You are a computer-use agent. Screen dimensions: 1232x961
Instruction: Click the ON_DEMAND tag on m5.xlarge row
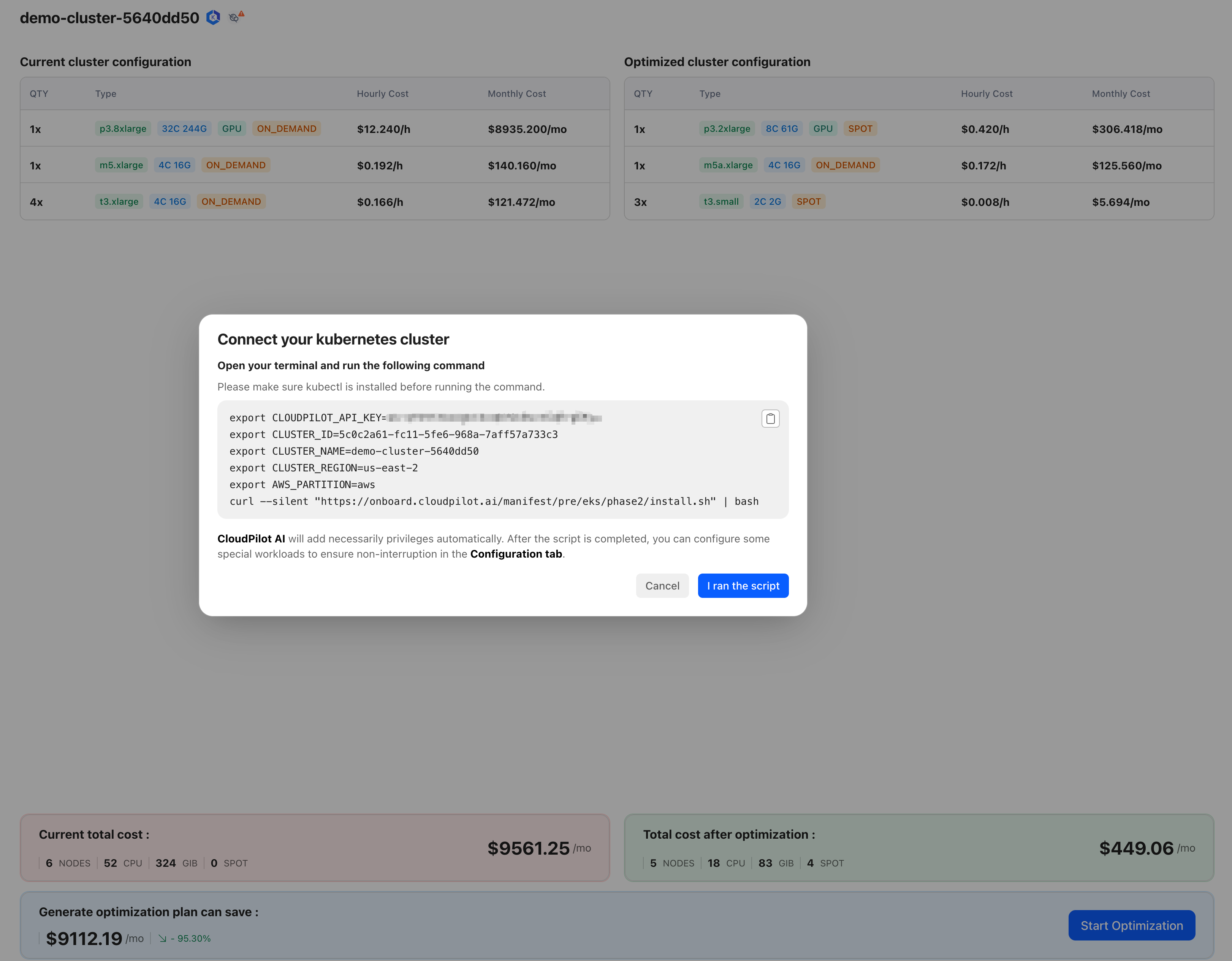235,165
